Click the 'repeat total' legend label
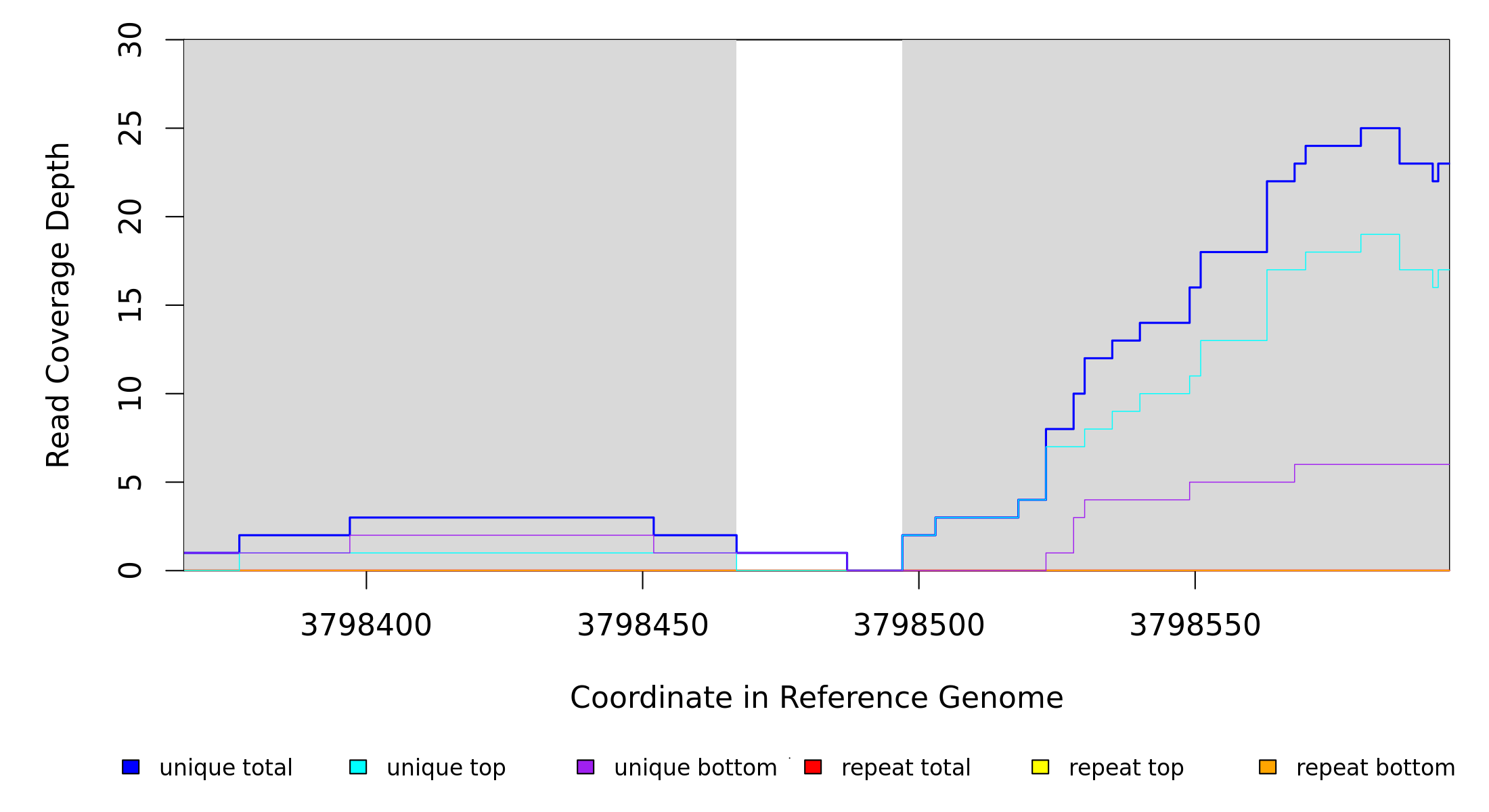 coord(906,768)
